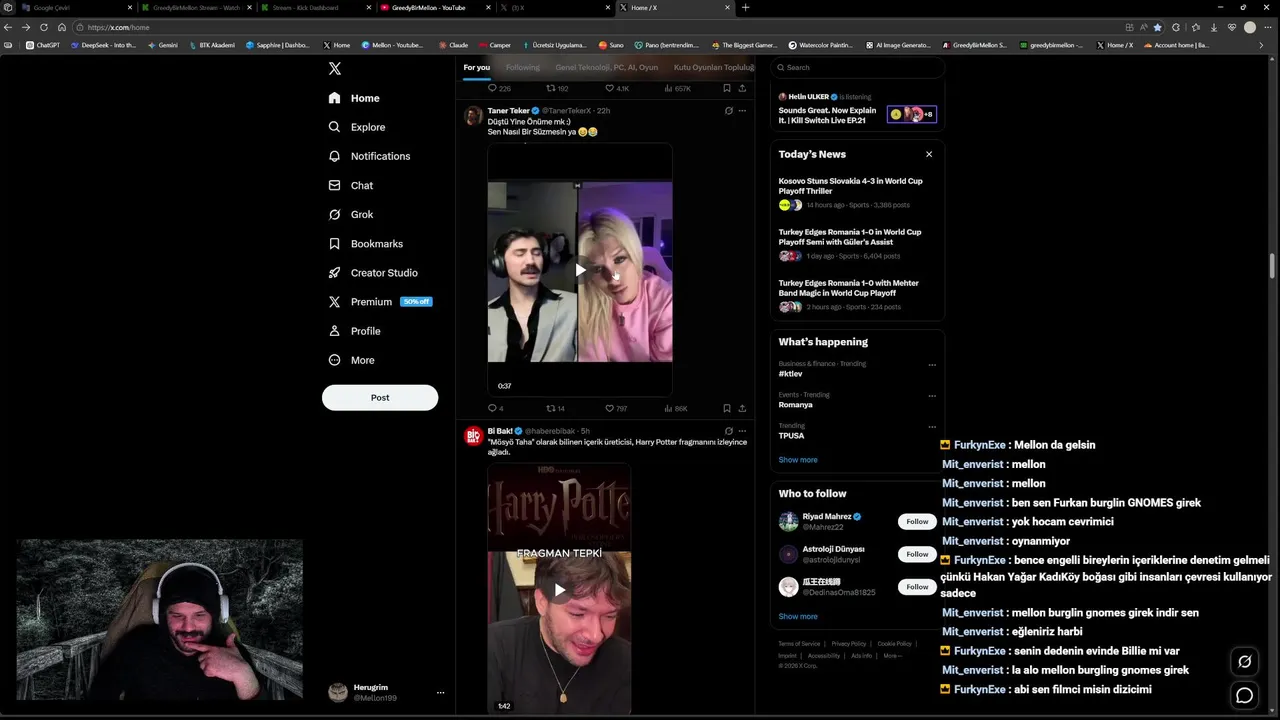Viewport: 1280px width, 720px height.
Task: Open the Bi Bak! profile avatar
Action: point(473,436)
